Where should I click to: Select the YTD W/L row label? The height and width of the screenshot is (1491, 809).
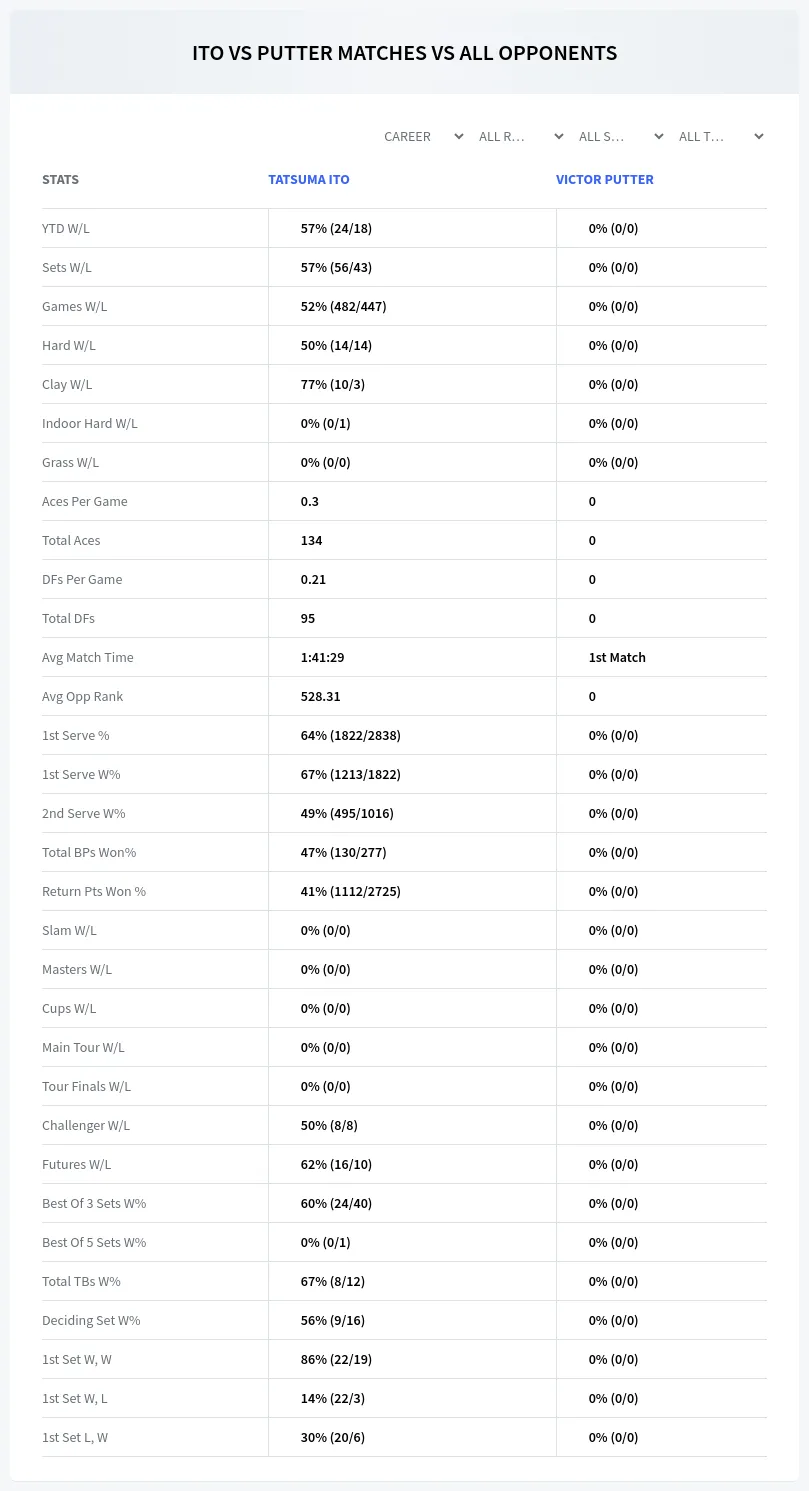point(66,228)
